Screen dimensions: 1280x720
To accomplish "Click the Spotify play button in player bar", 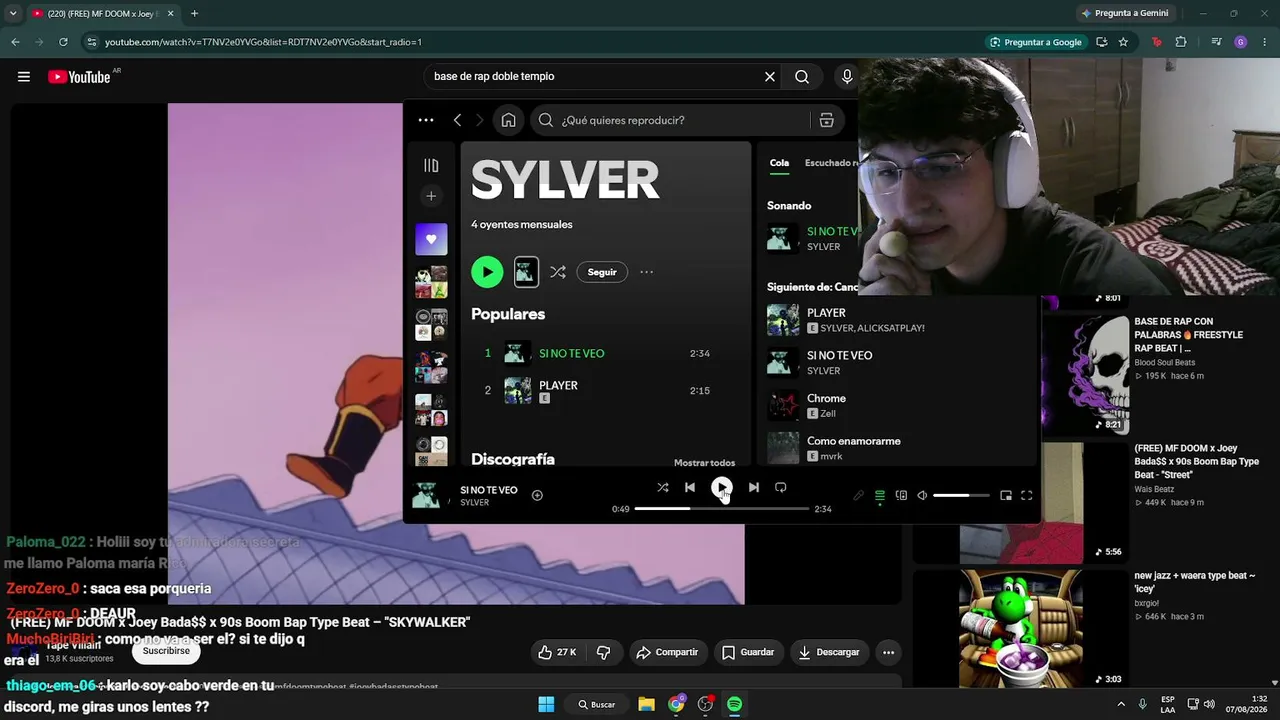I will (x=721, y=487).
